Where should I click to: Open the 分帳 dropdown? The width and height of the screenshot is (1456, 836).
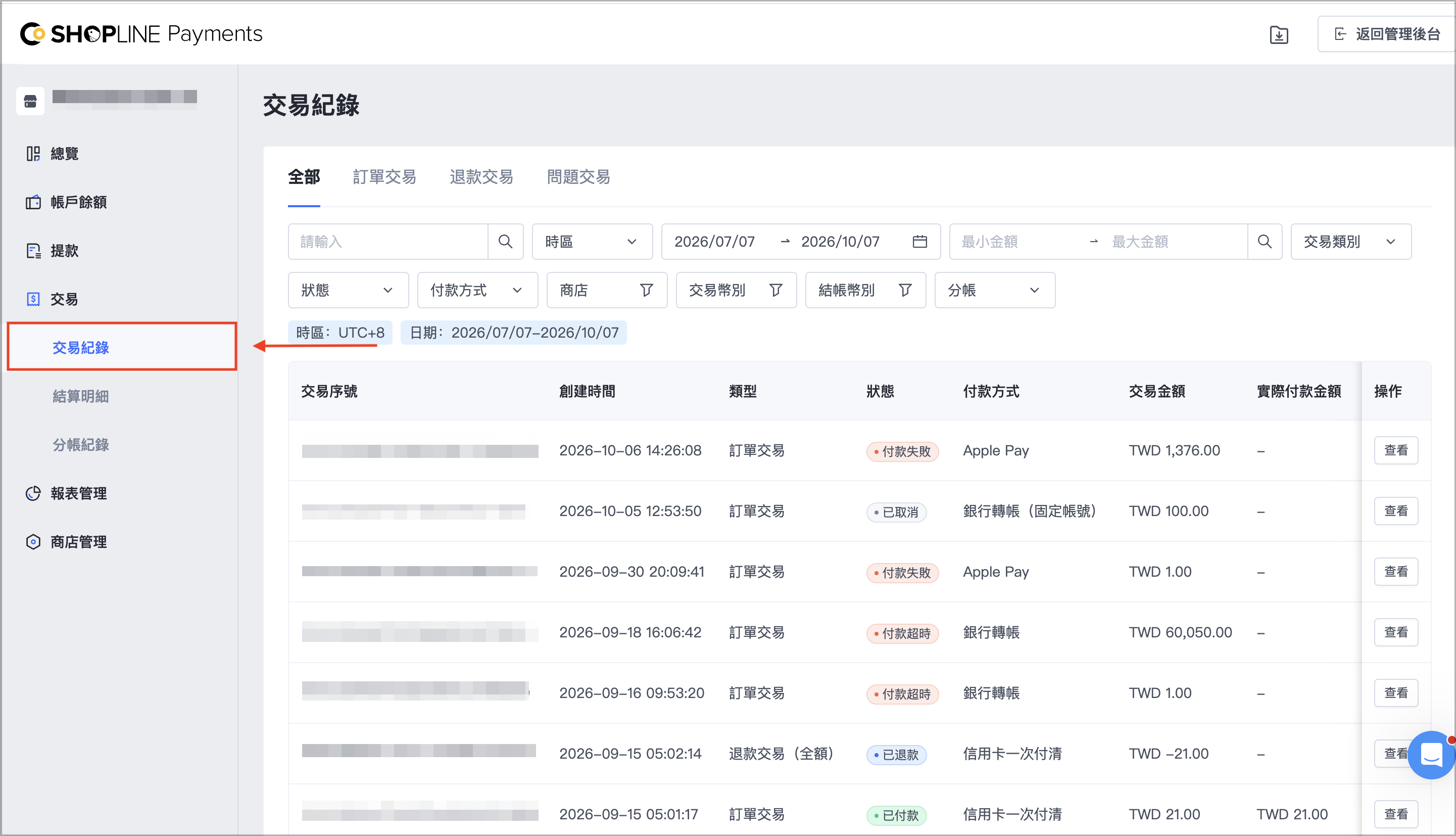(995, 291)
